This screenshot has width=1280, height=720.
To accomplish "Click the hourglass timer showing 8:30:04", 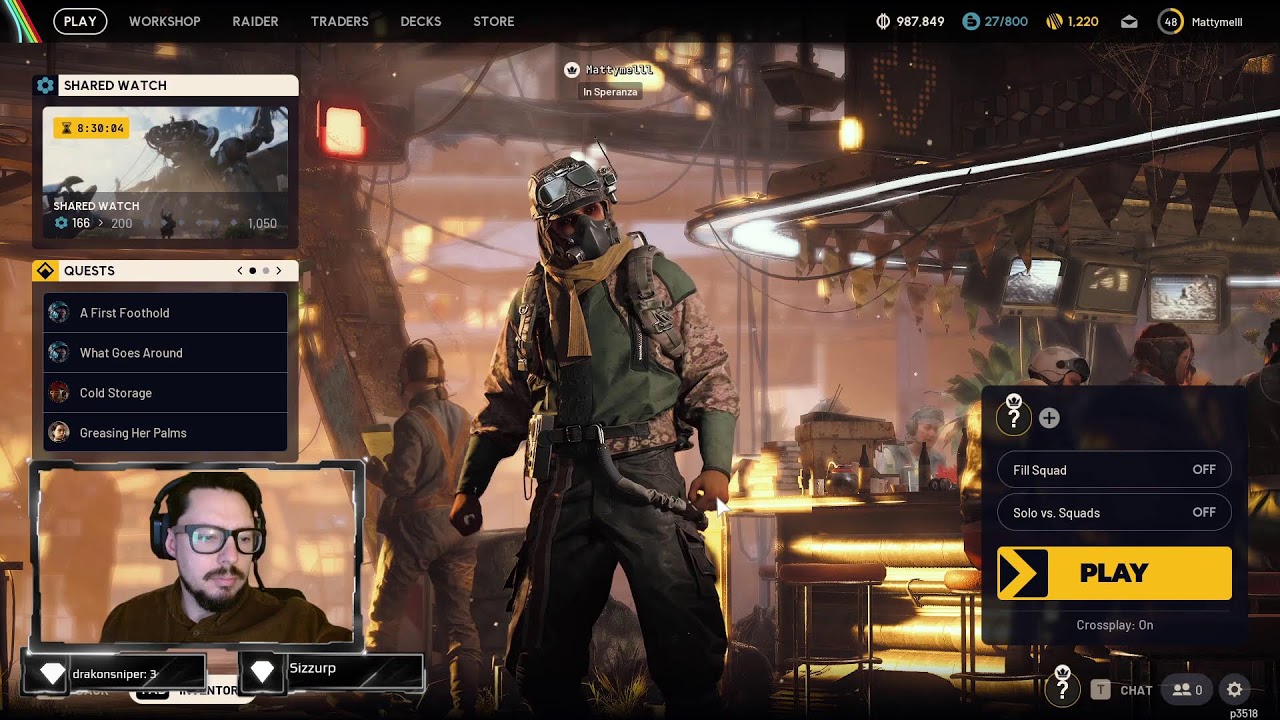I will pyautogui.click(x=91, y=128).
